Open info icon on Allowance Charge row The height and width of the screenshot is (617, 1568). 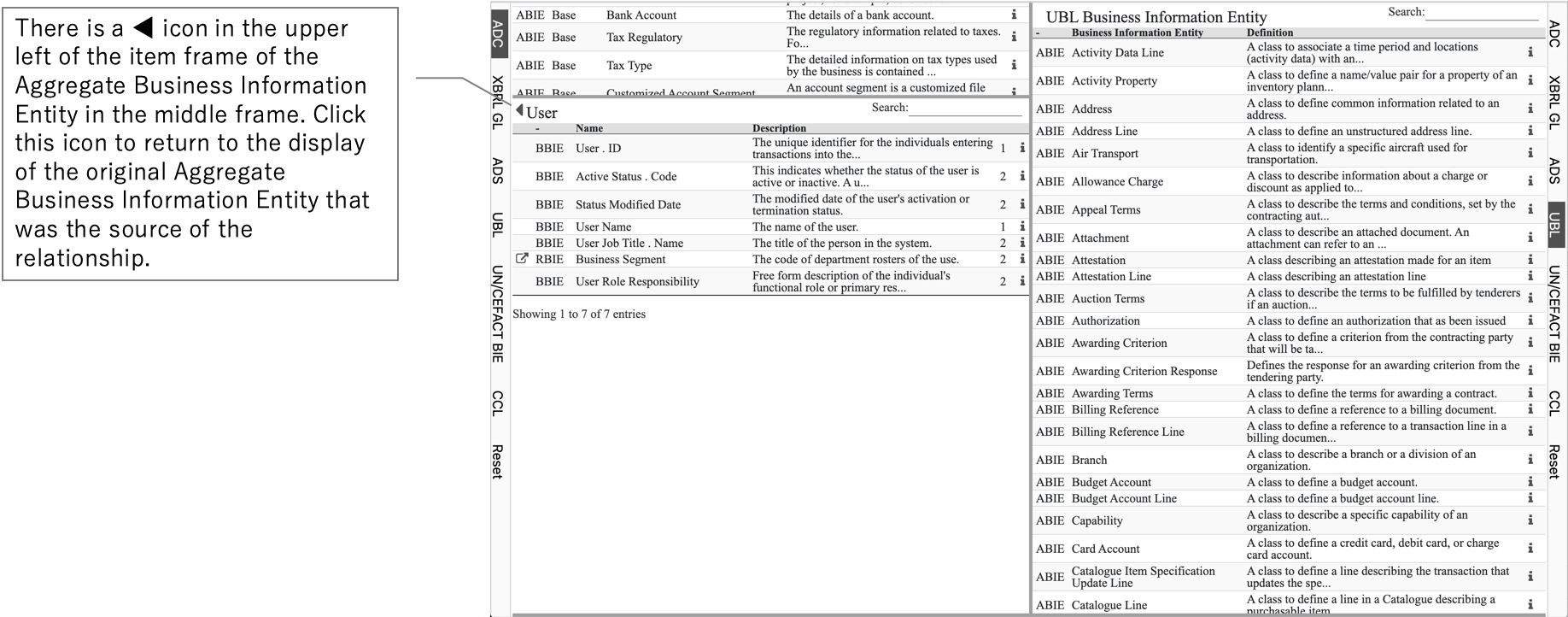pos(1530,181)
